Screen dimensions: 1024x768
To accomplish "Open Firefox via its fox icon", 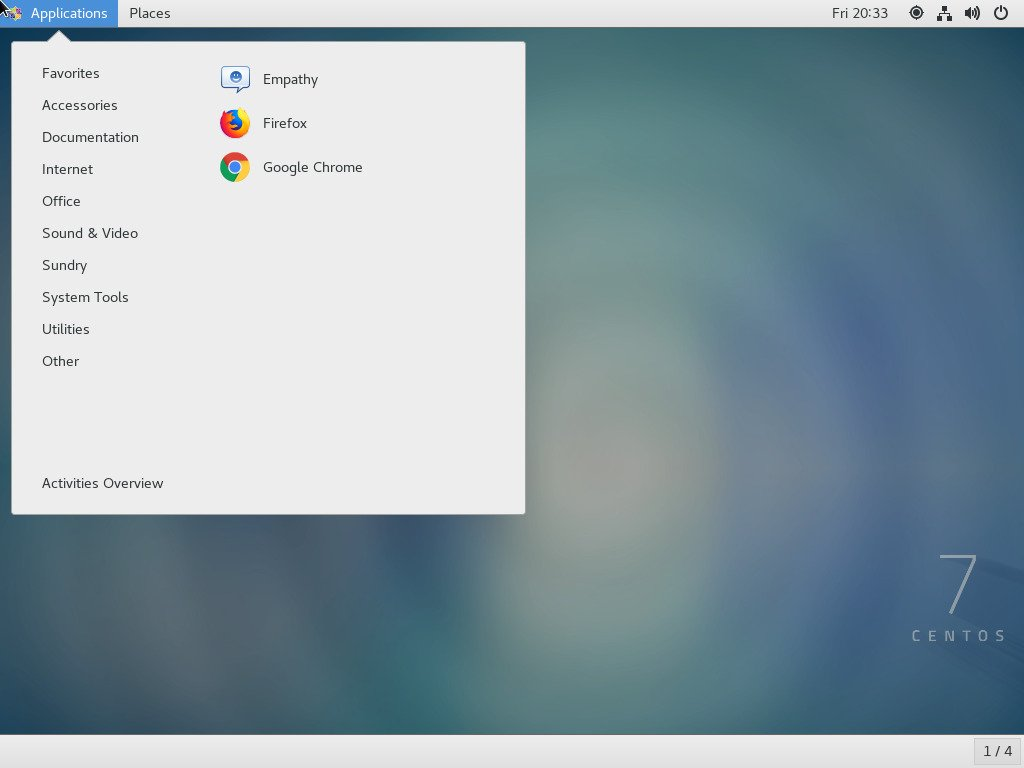I will point(235,123).
